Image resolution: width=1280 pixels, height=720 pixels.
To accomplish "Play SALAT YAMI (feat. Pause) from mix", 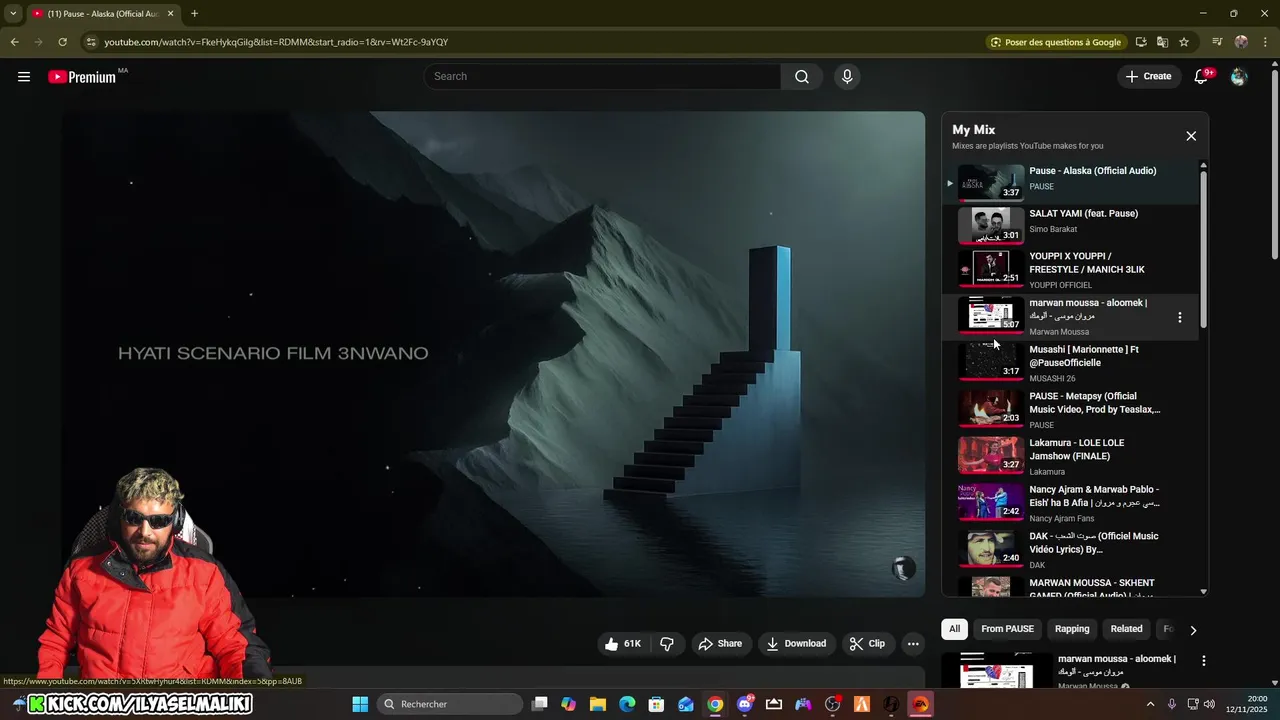I will (1070, 225).
